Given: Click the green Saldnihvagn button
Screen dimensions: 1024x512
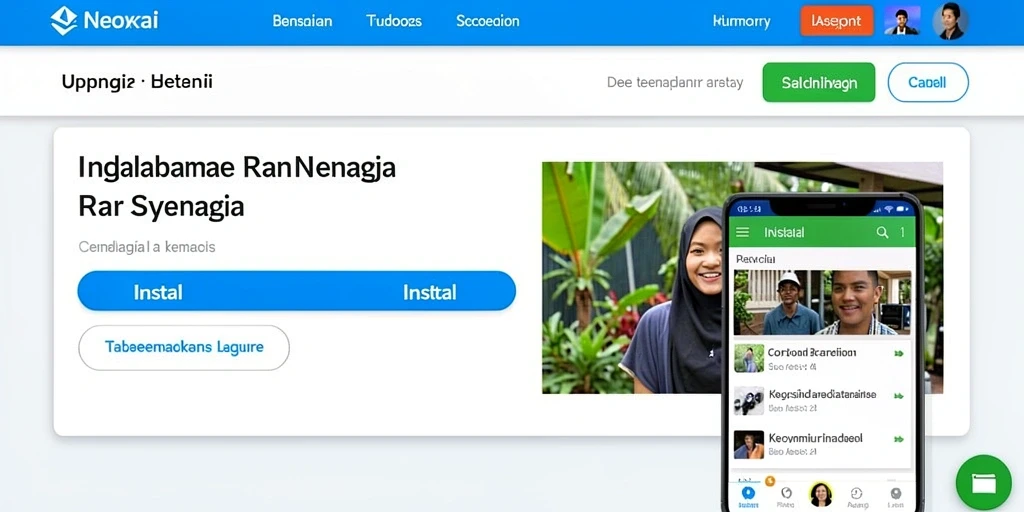Looking at the screenshot, I should (818, 82).
